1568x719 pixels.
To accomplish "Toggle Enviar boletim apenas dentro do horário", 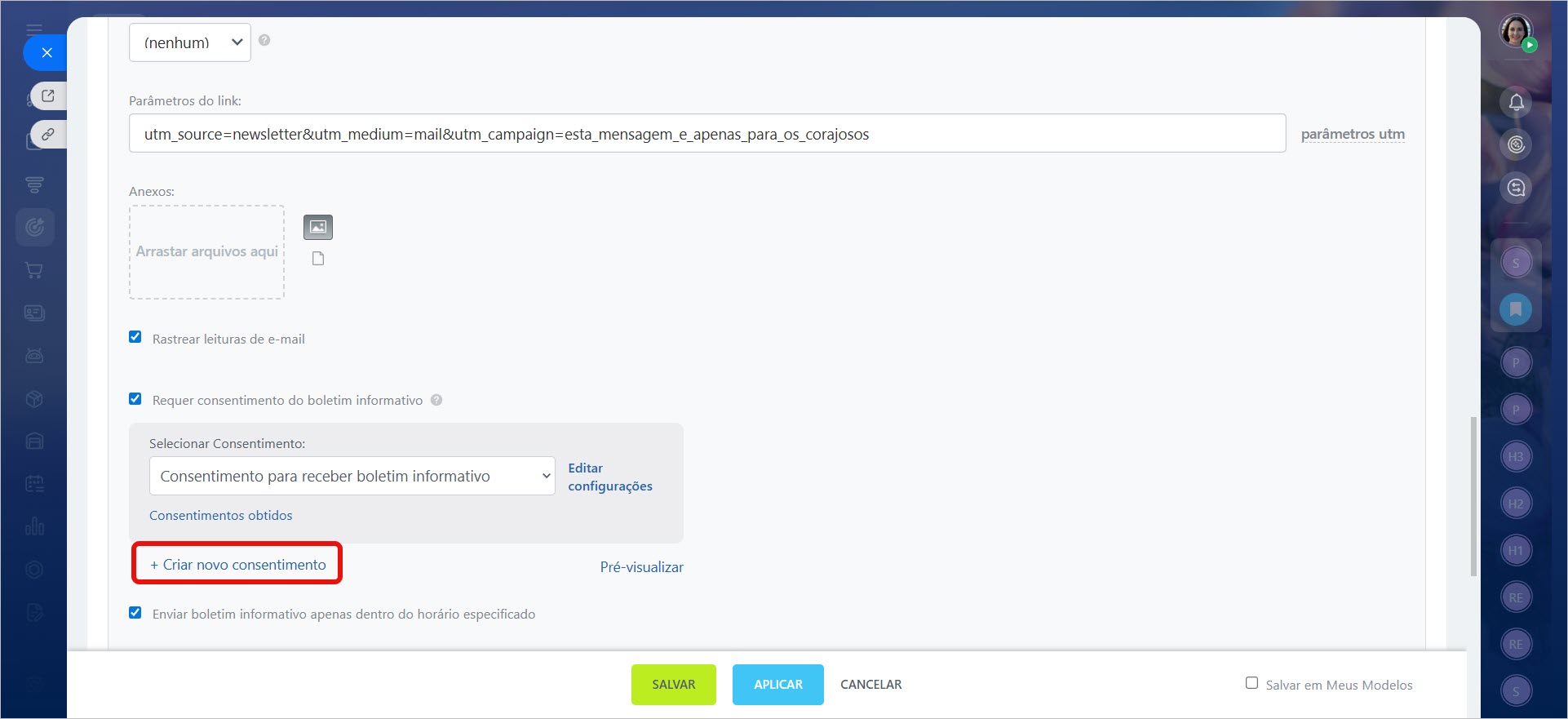I will point(135,613).
